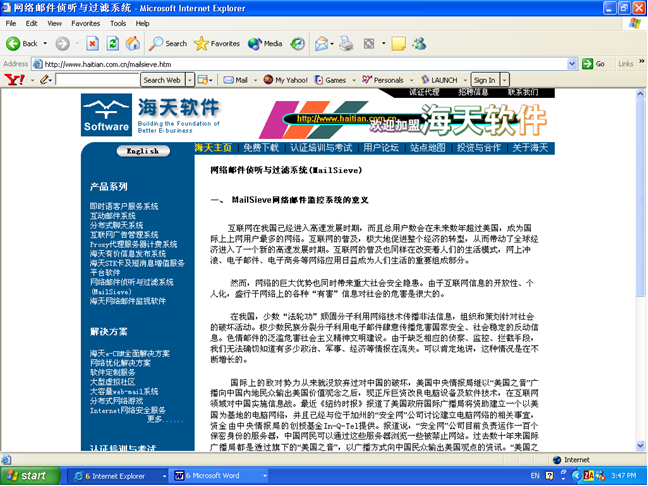Stop loading with the red X icon

click(x=93, y=43)
